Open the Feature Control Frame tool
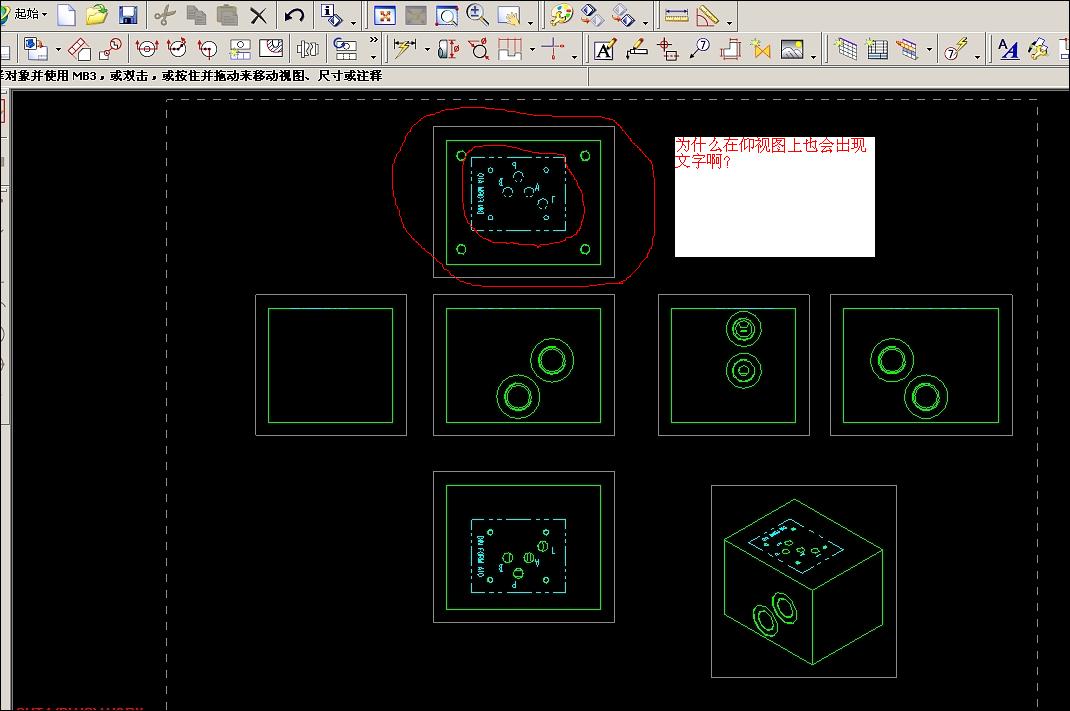 point(636,48)
